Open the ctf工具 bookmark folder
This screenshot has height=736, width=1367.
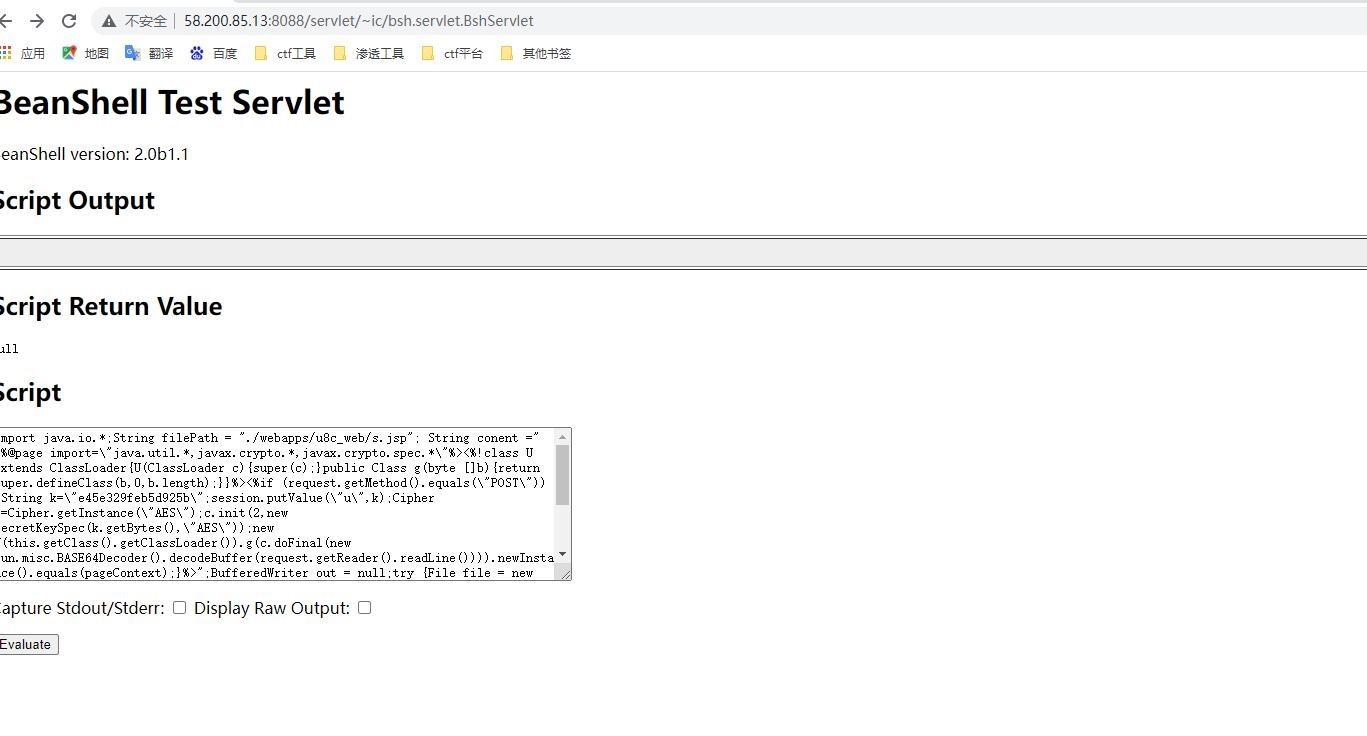tap(286, 53)
